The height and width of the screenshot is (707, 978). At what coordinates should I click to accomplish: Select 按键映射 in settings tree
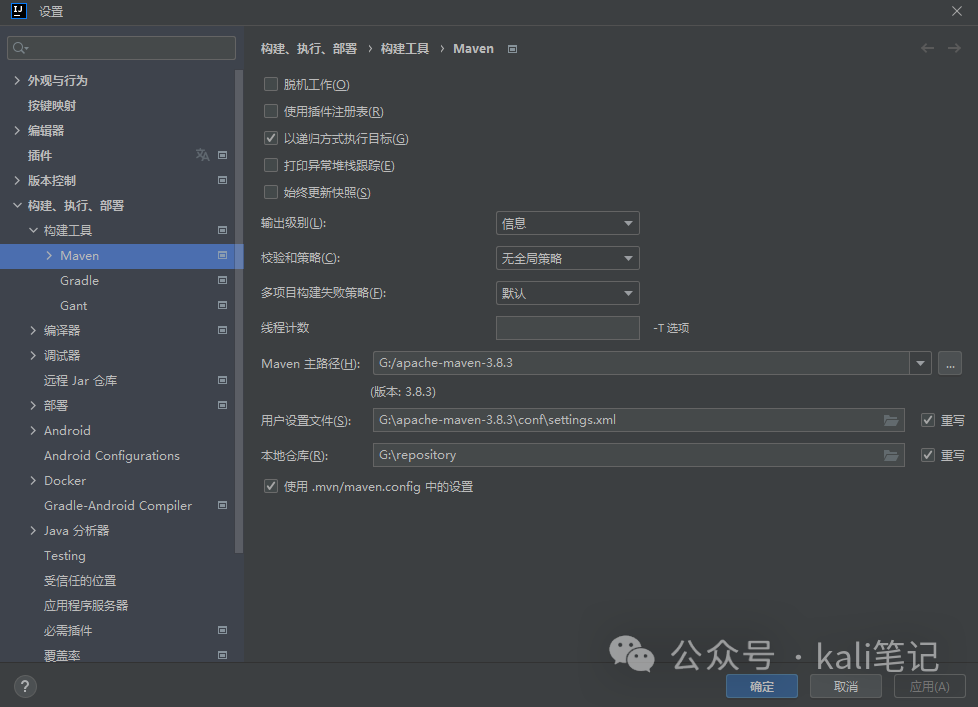pos(52,105)
